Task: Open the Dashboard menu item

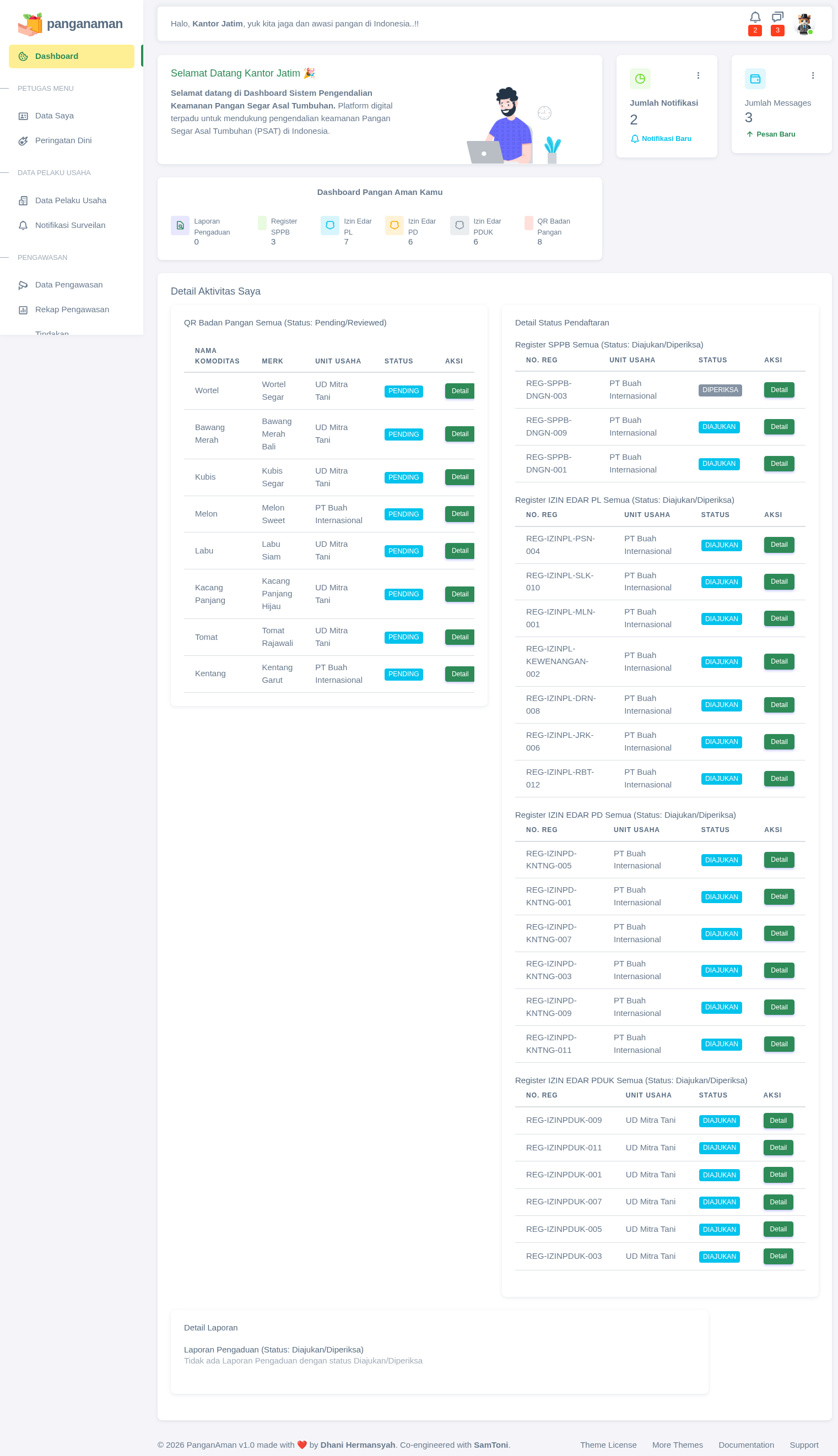Action: click(72, 56)
